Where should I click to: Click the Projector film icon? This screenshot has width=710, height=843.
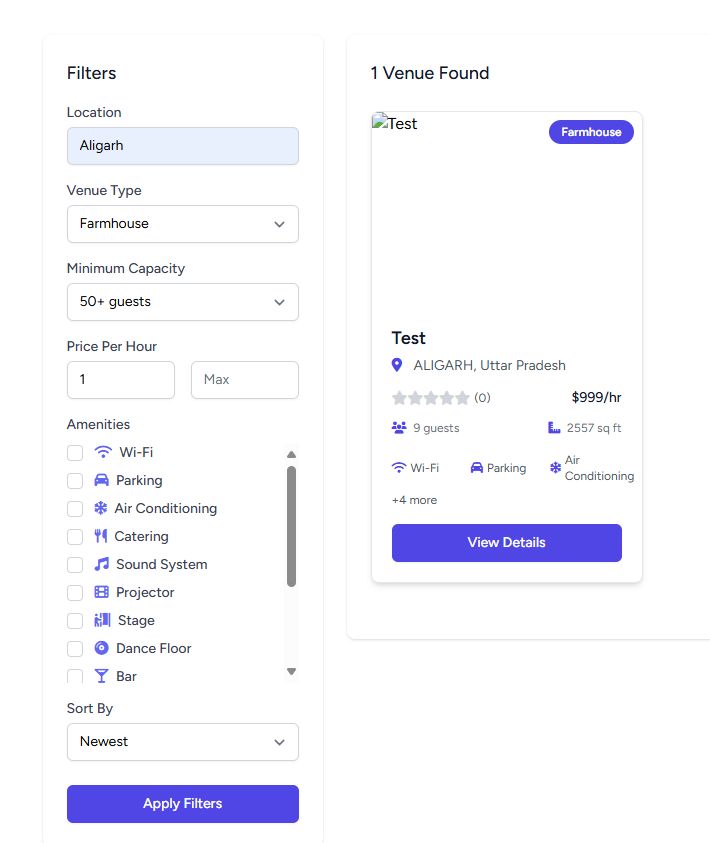click(102, 592)
